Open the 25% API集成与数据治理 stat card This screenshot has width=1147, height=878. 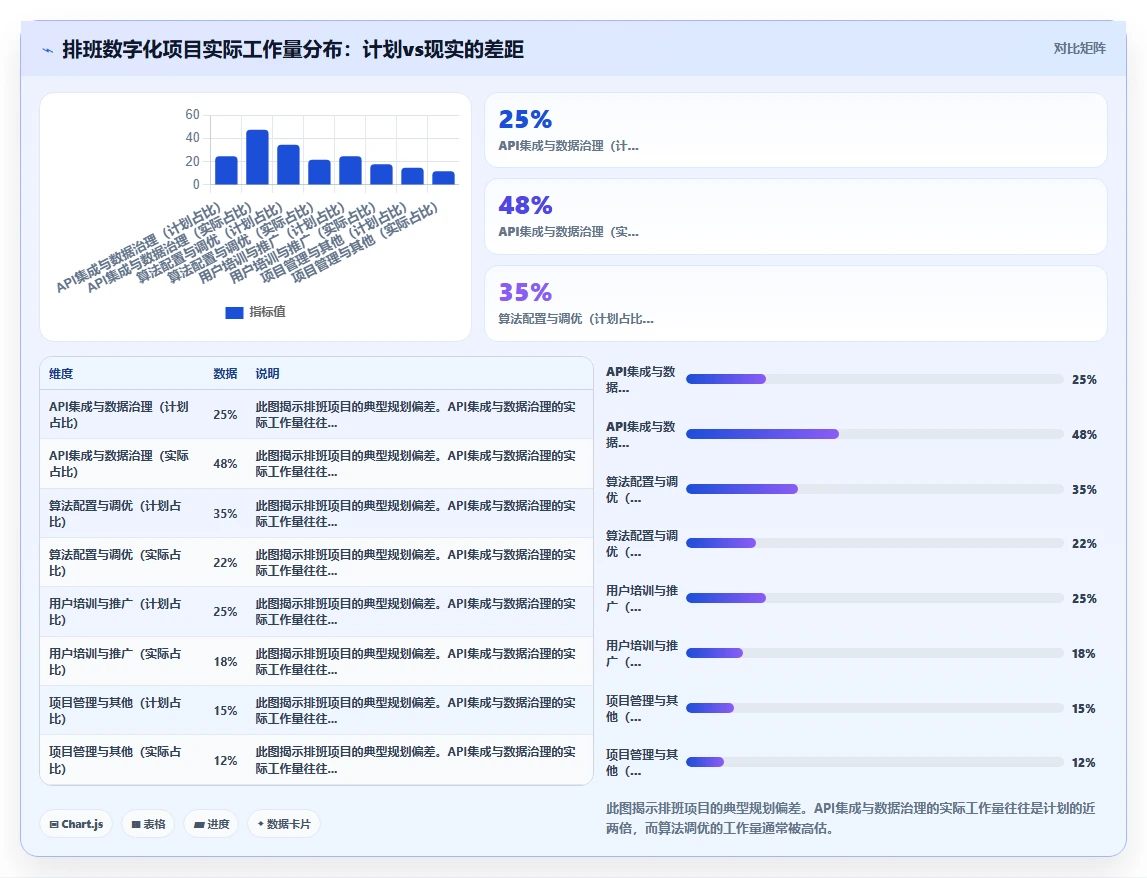pos(796,130)
